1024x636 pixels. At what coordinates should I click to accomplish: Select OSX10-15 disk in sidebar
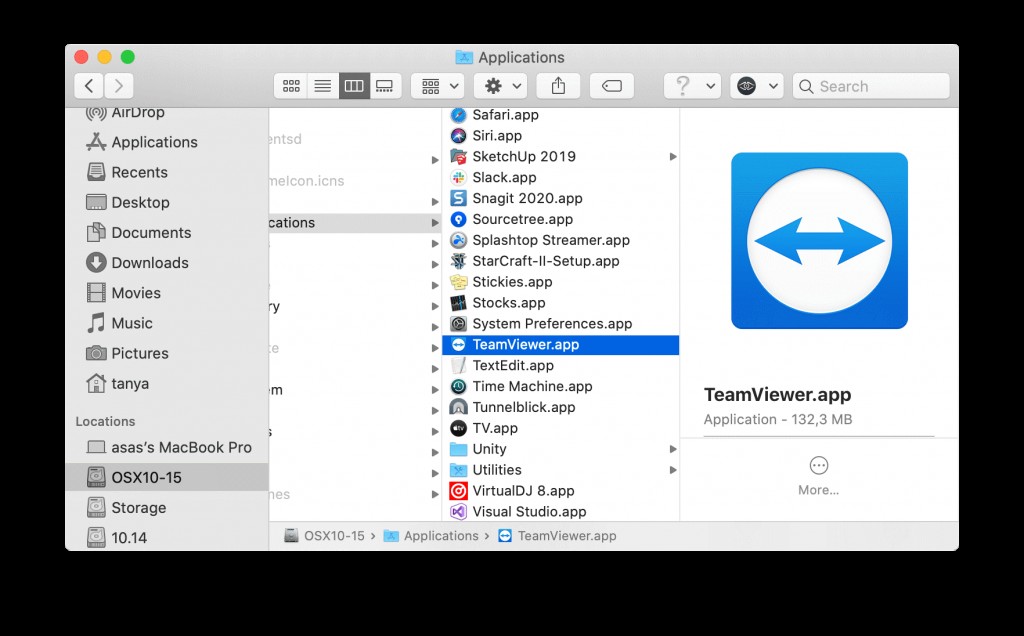tap(167, 477)
